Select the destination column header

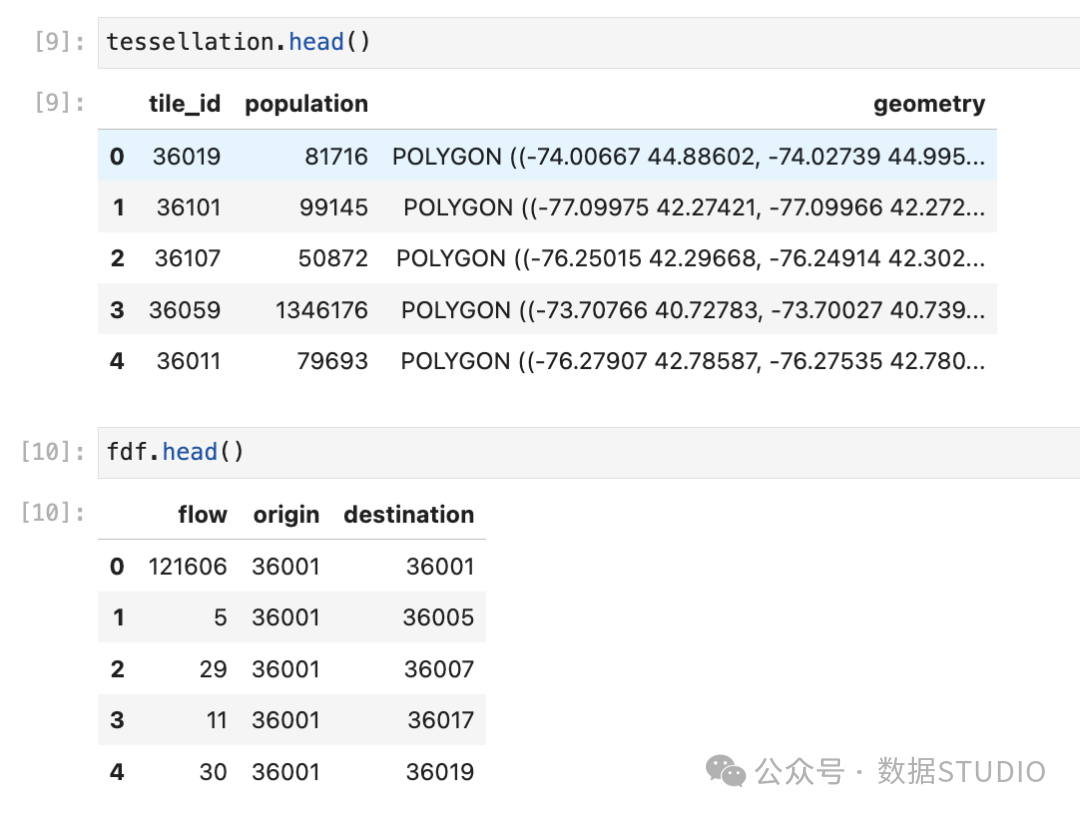click(409, 514)
